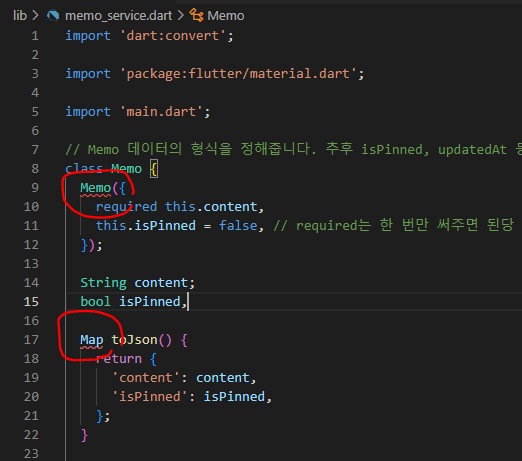The image size is (522, 461).
Task: Click the 'dart:convert' import string
Action: click(173, 36)
